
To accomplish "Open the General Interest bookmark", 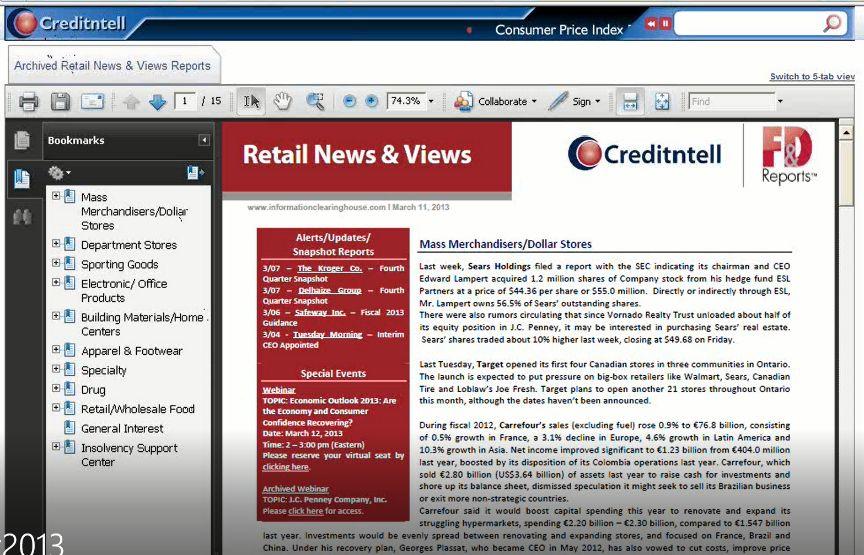I will (122, 429).
